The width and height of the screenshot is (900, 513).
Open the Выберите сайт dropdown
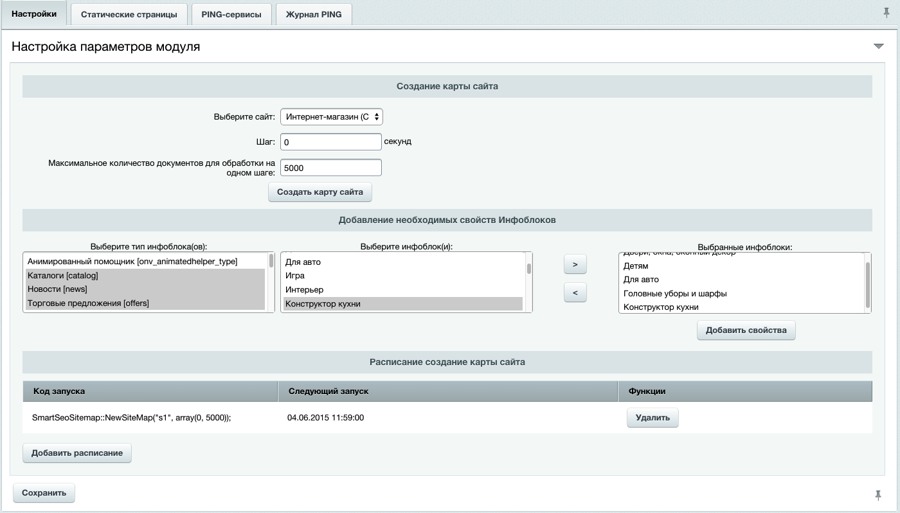(332, 117)
